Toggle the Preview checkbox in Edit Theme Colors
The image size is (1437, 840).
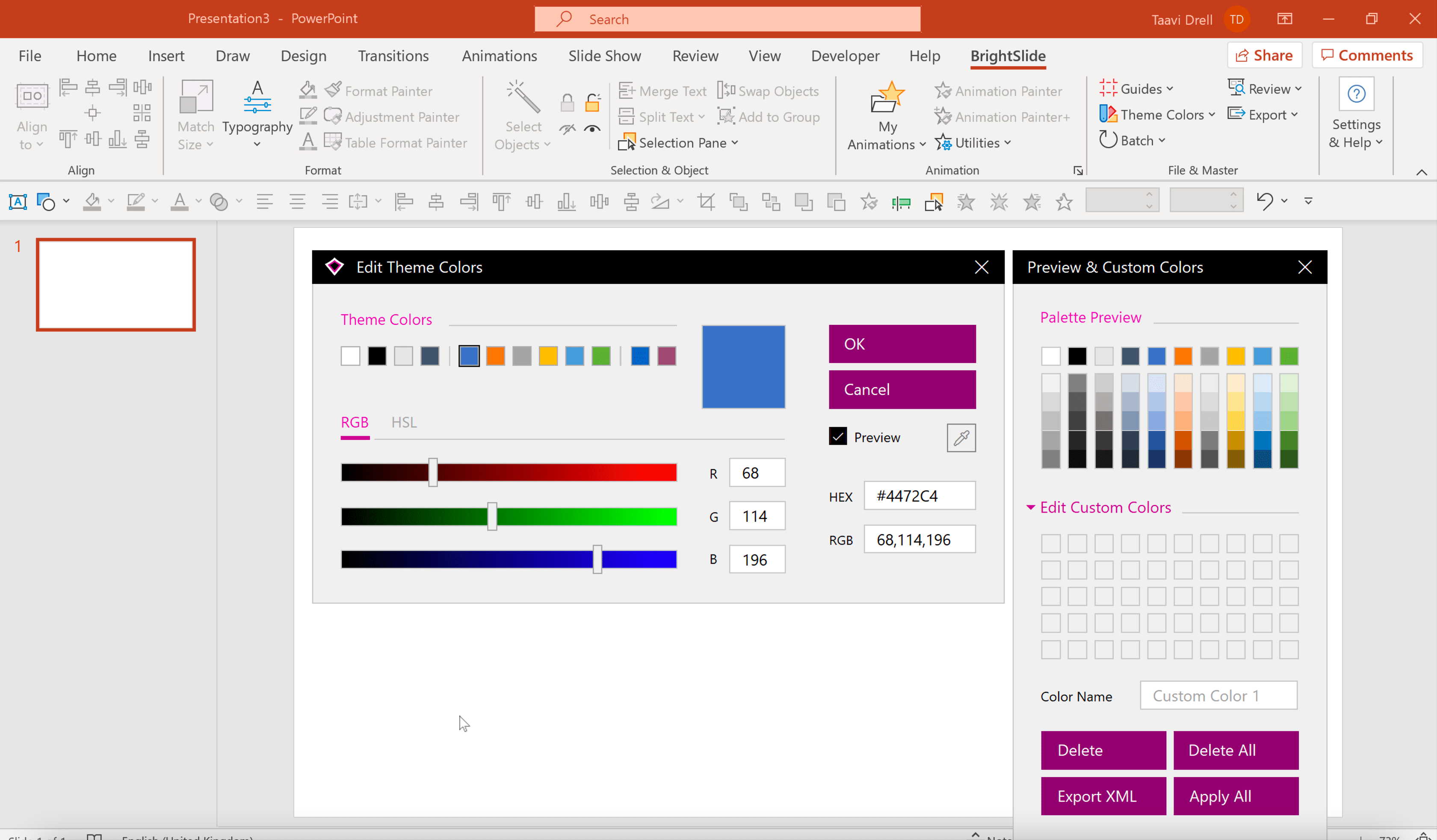(838, 436)
